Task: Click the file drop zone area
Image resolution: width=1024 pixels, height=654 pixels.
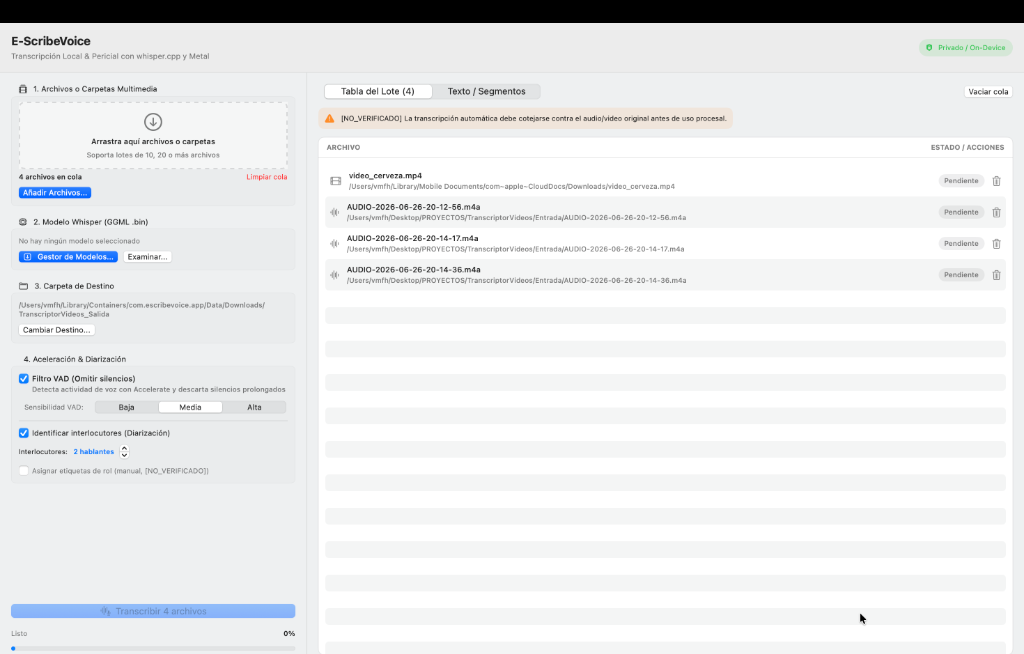Action: [x=153, y=136]
